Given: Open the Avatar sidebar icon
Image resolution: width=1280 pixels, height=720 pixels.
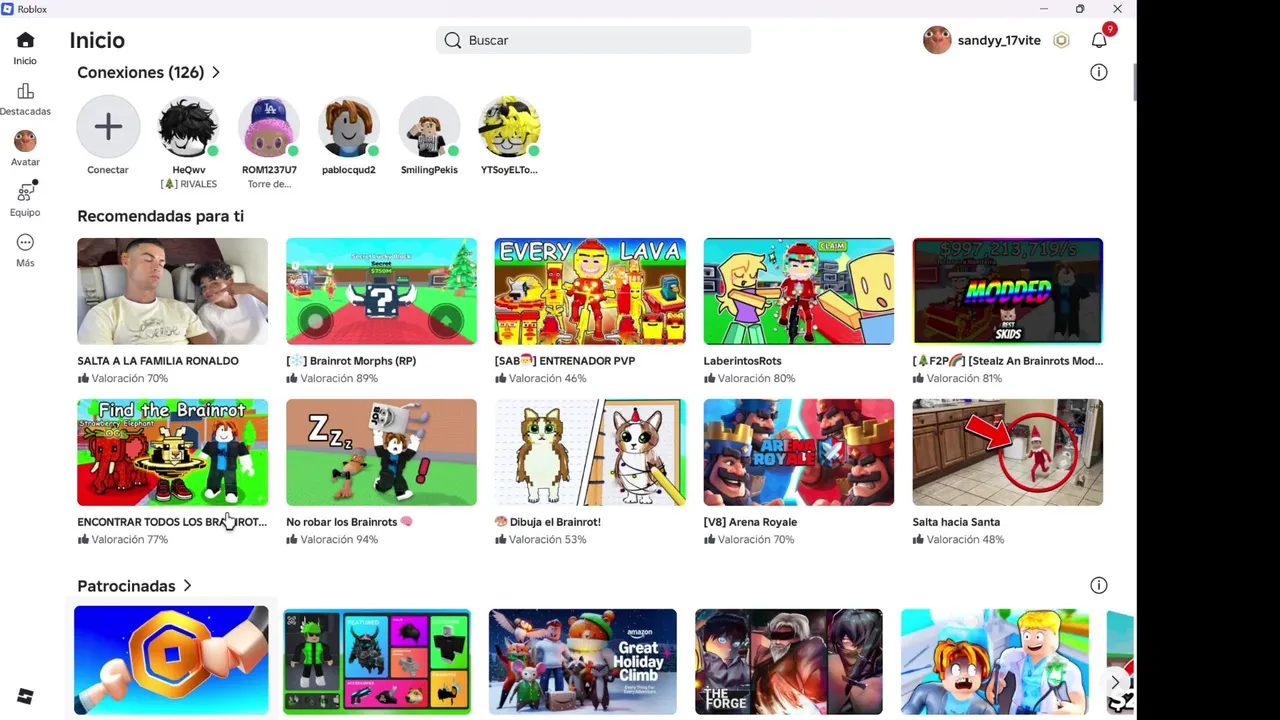Looking at the screenshot, I should tap(25, 141).
